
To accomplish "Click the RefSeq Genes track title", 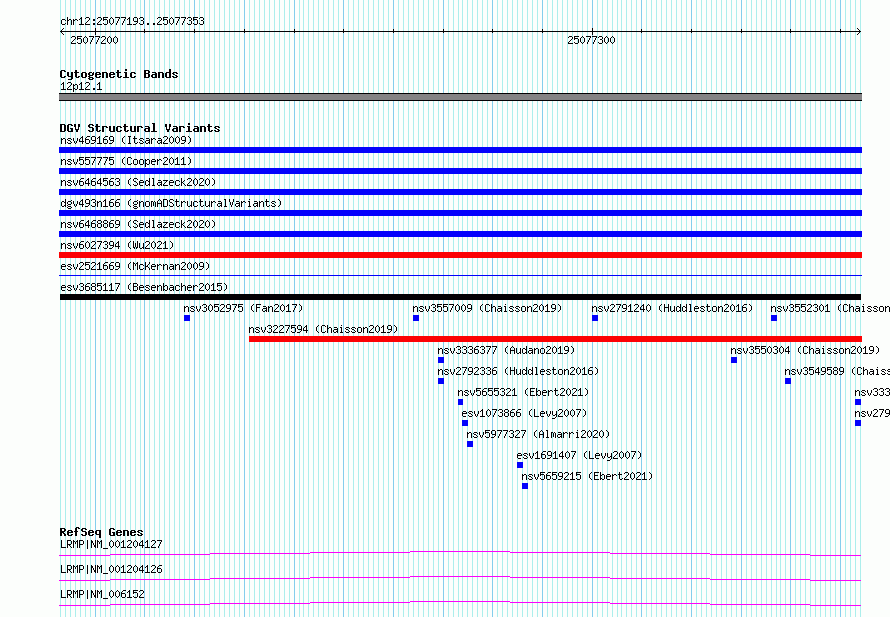I will [x=101, y=532].
